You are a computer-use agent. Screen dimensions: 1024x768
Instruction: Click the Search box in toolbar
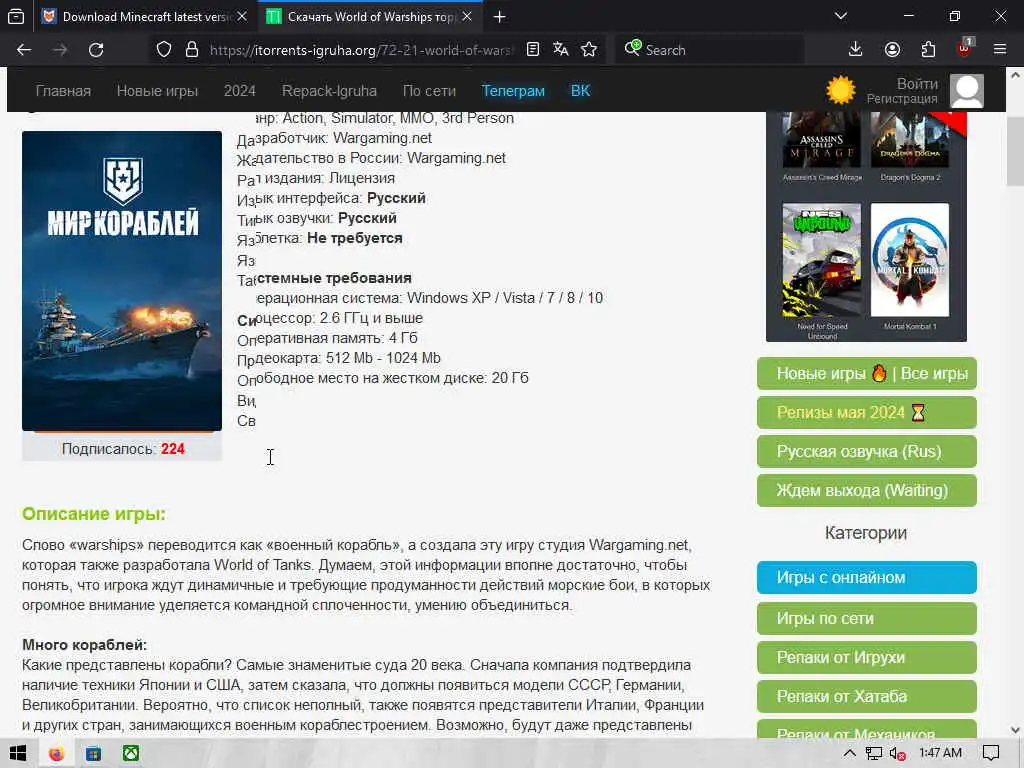coord(710,50)
